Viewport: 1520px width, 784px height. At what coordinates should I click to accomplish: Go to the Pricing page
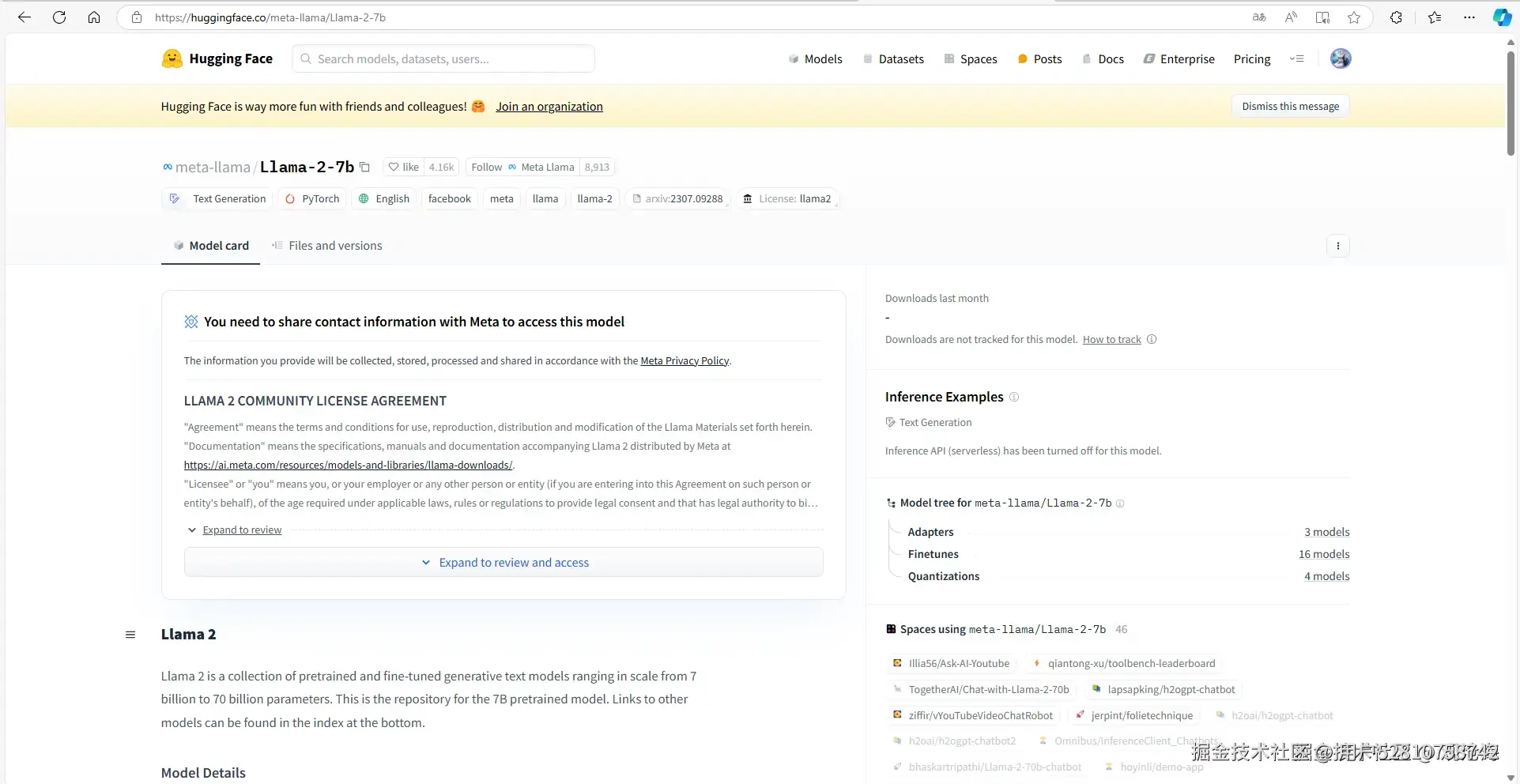(x=1252, y=59)
